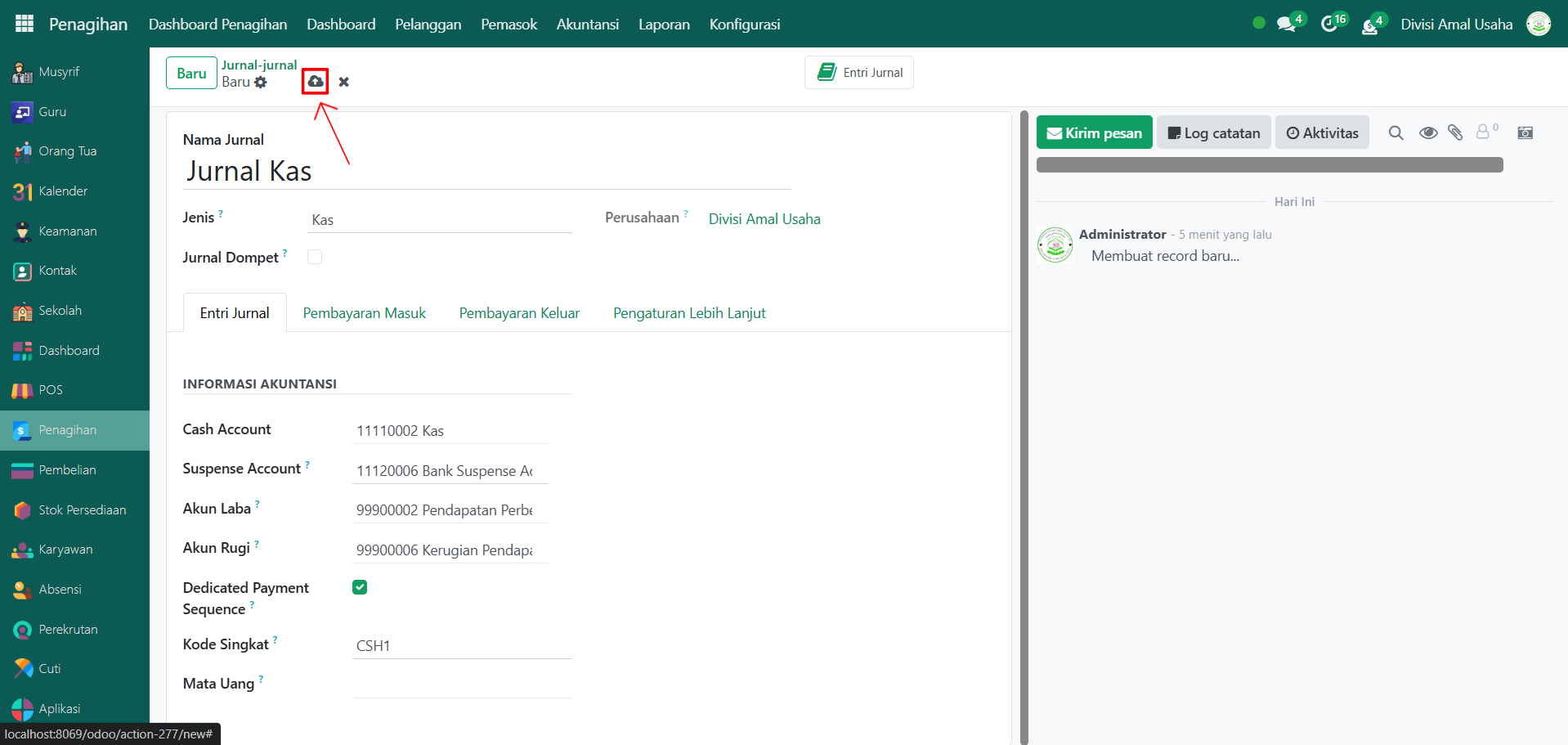Click the Kode Singkat input field
Image resolution: width=1568 pixels, height=745 pixels.
point(461,646)
